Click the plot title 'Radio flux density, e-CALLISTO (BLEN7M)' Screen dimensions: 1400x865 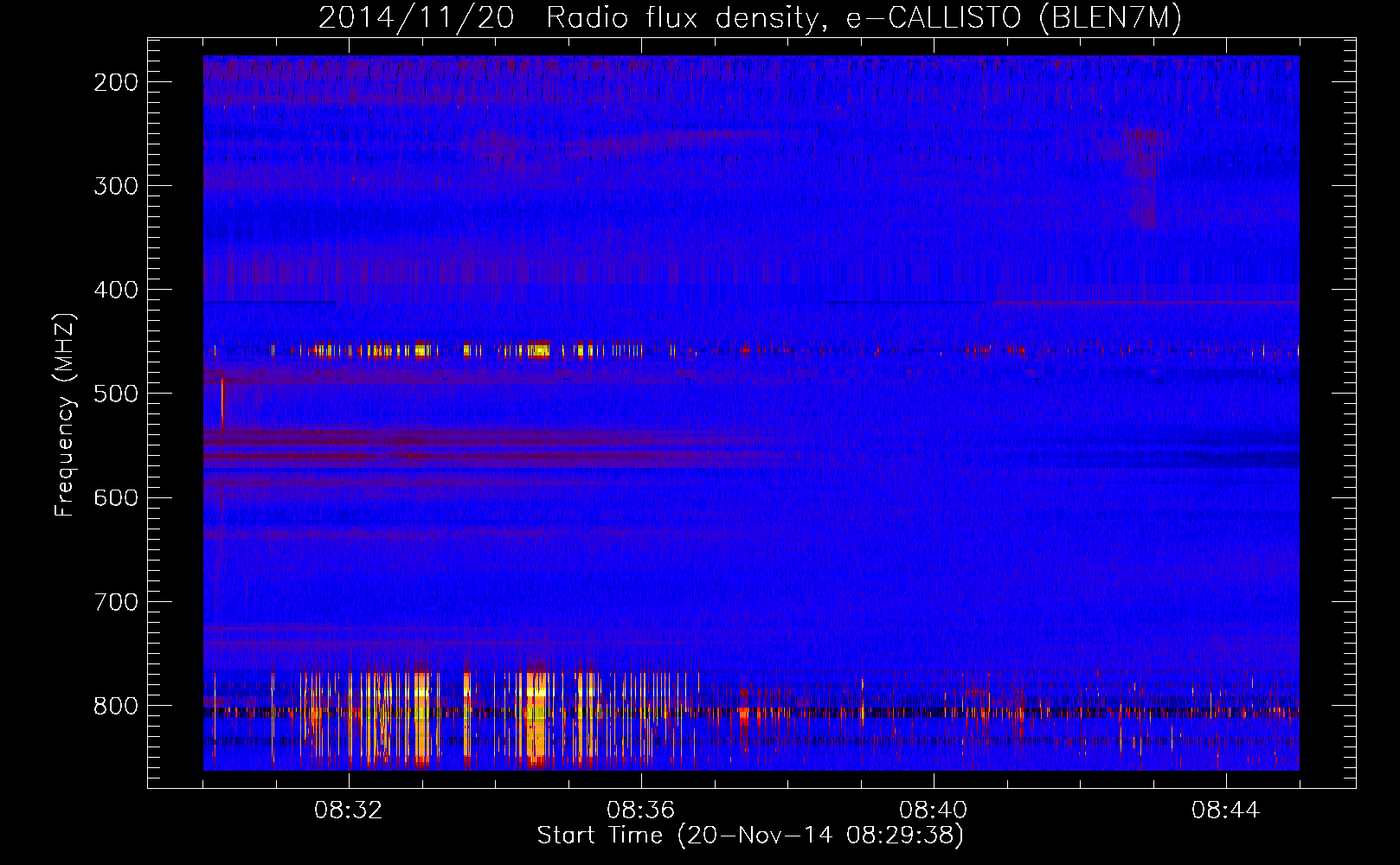864,18
